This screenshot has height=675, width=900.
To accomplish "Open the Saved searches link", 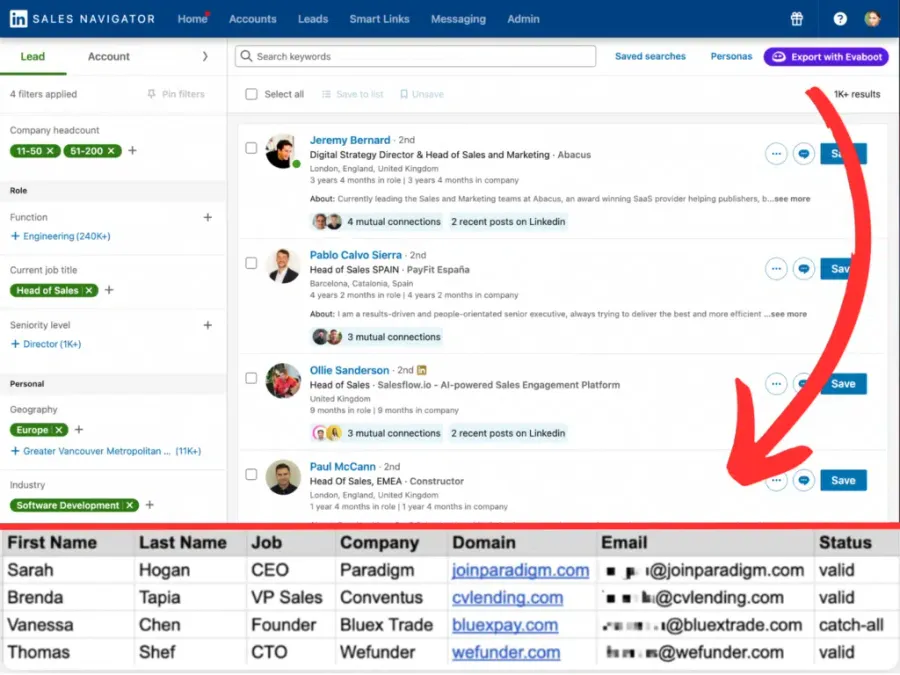I will tap(650, 57).
